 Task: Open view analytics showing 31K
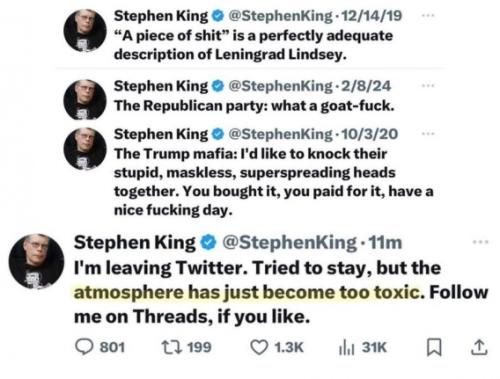click(x=346, y=347)
